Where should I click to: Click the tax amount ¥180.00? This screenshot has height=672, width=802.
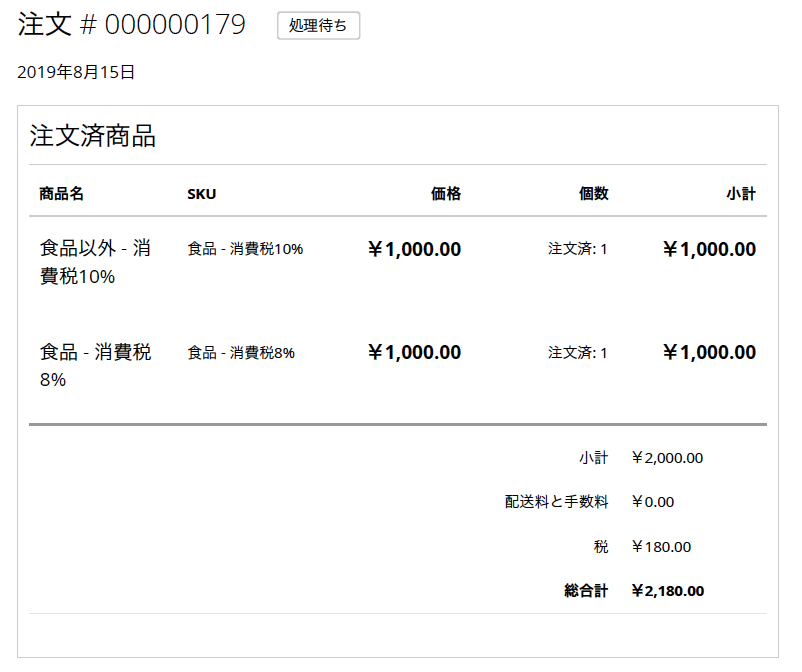point(661,547)
